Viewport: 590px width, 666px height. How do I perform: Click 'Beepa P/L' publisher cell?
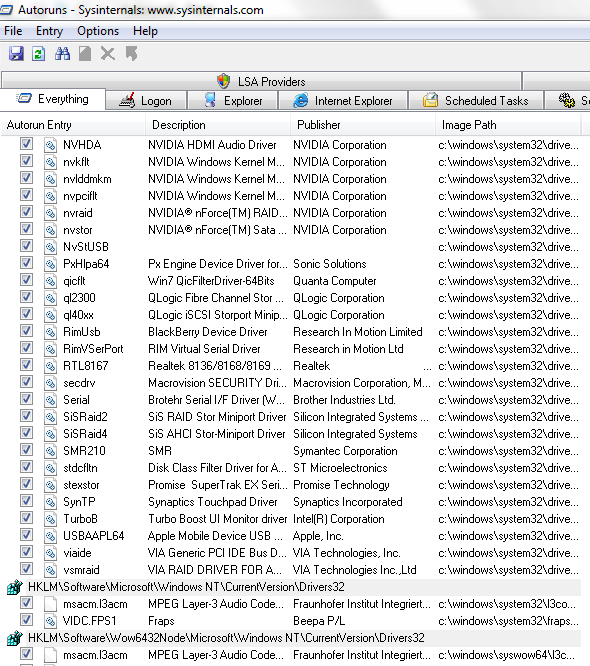(319, 621)
